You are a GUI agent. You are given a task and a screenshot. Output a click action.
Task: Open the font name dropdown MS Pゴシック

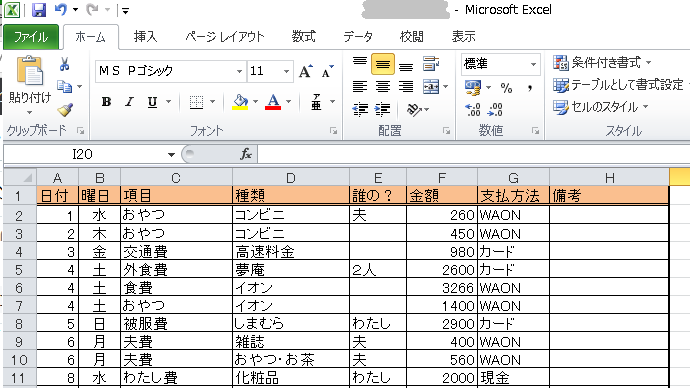(x=239, y=71)
